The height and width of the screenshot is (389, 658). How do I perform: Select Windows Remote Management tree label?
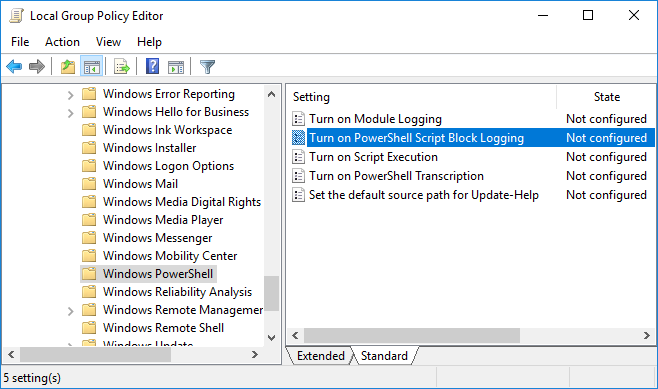(x=183, y=310)
